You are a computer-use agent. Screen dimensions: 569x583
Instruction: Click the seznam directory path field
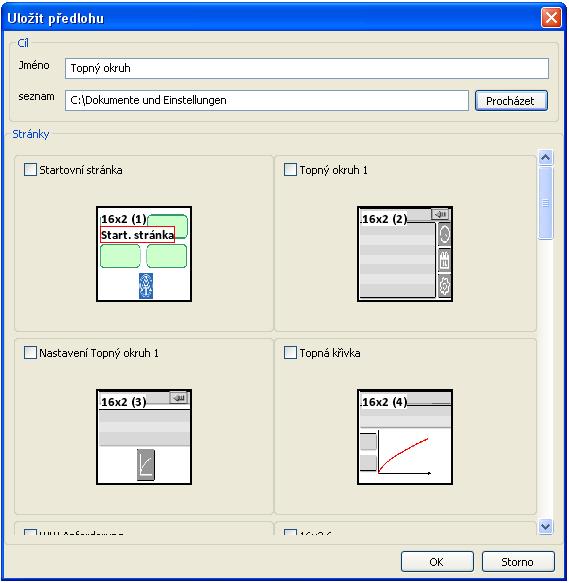pos(267,100)
